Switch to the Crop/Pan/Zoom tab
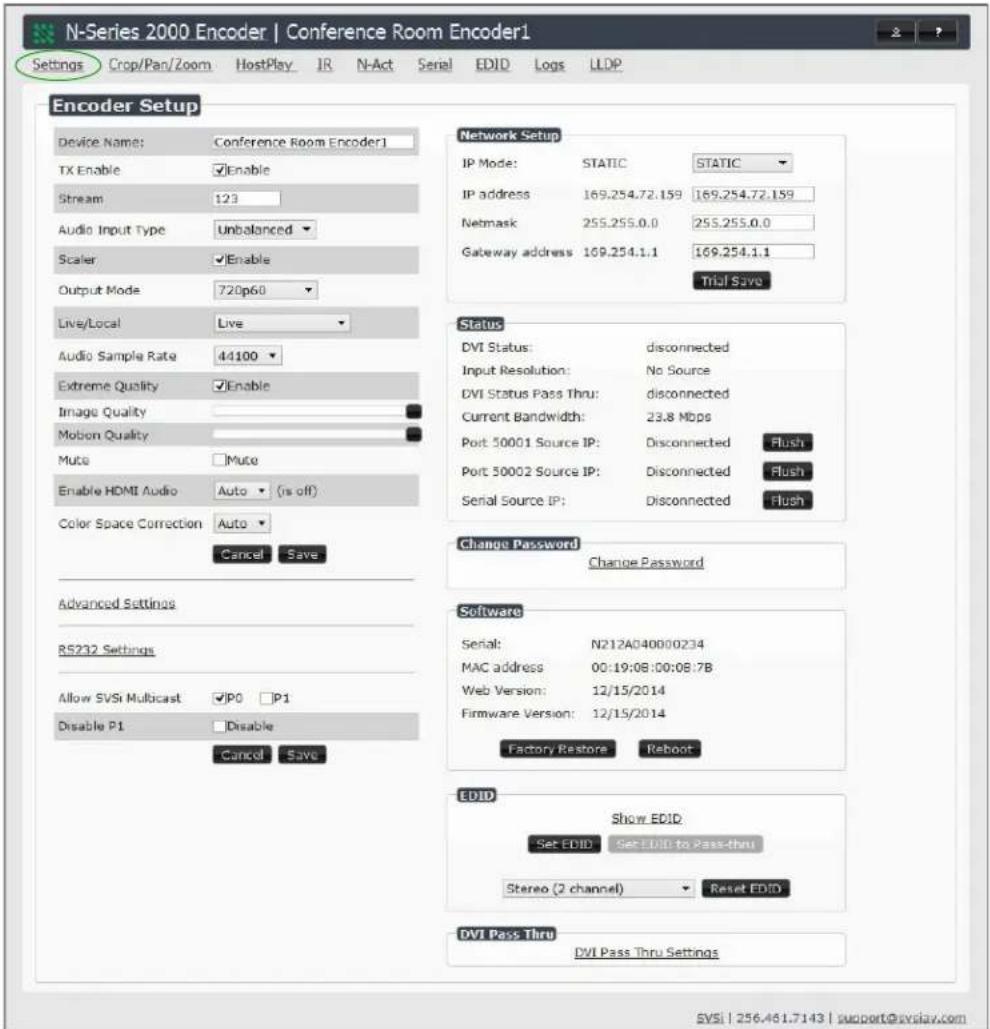990x1029 pixels. coord(160,65)
